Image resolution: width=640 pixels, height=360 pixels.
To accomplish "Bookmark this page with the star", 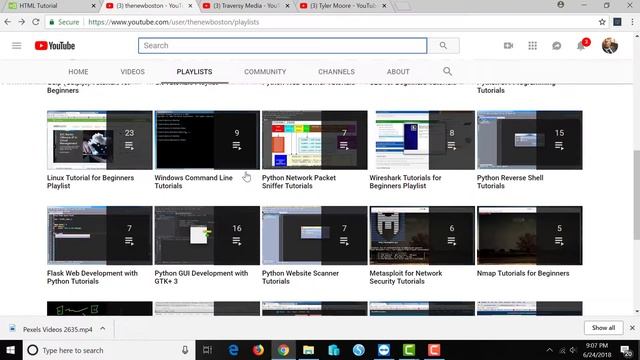I will click(602, 22).
